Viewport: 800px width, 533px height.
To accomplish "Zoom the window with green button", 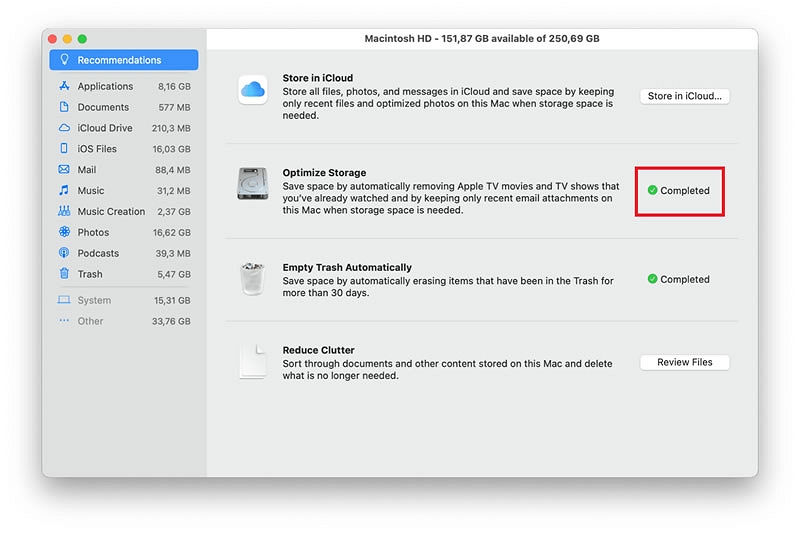I will click(x=82, y=39).
